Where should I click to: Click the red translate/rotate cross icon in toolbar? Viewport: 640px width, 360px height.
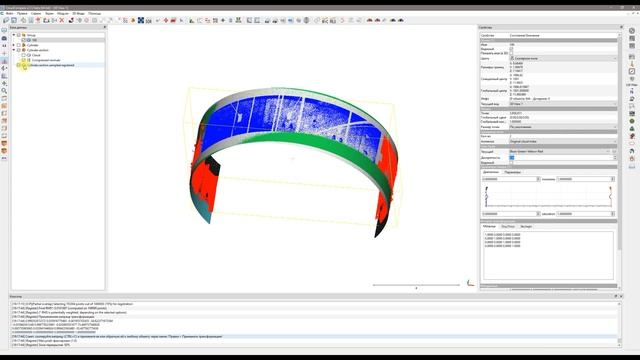click(166, 20)
